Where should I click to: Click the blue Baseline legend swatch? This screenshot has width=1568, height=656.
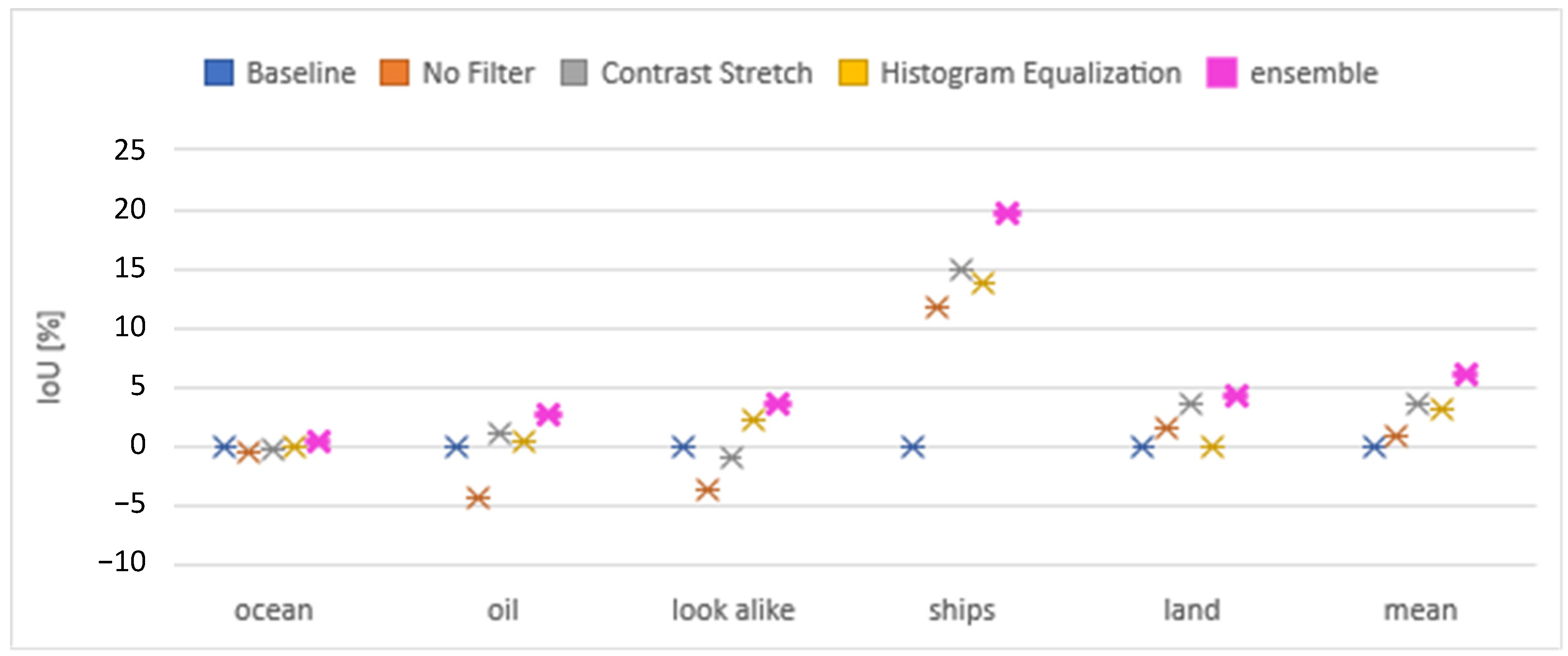(219, 73)
